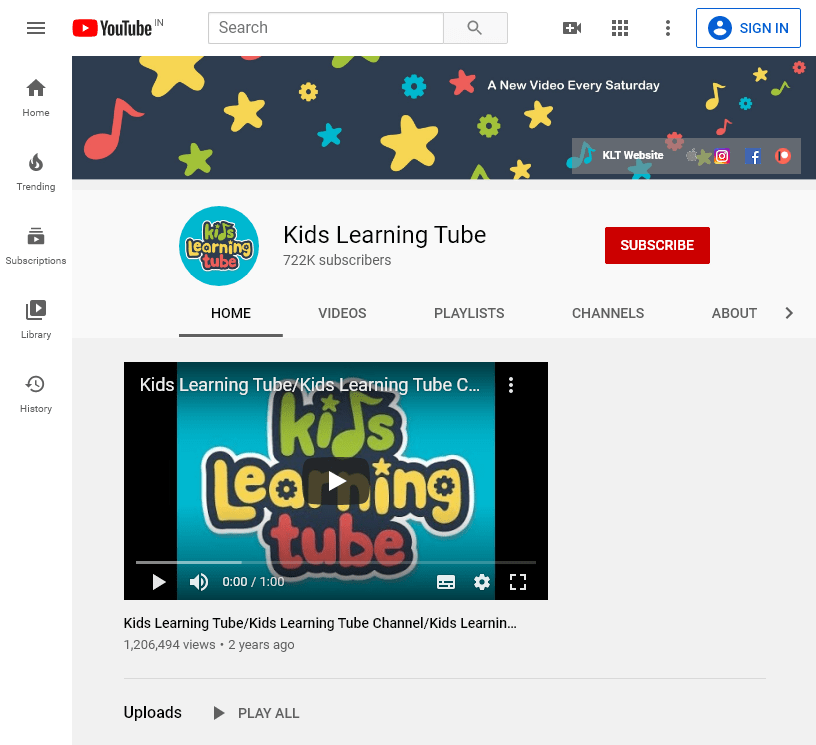Switch to the CHANNELS tab
Image resolution: width=816 pixels, height=745 pixels.
click(x=608, y=313)
